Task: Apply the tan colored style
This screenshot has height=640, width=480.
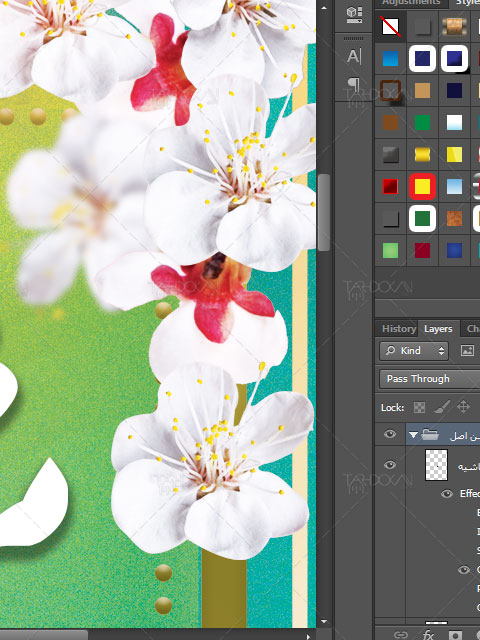Action: (422, 90)
